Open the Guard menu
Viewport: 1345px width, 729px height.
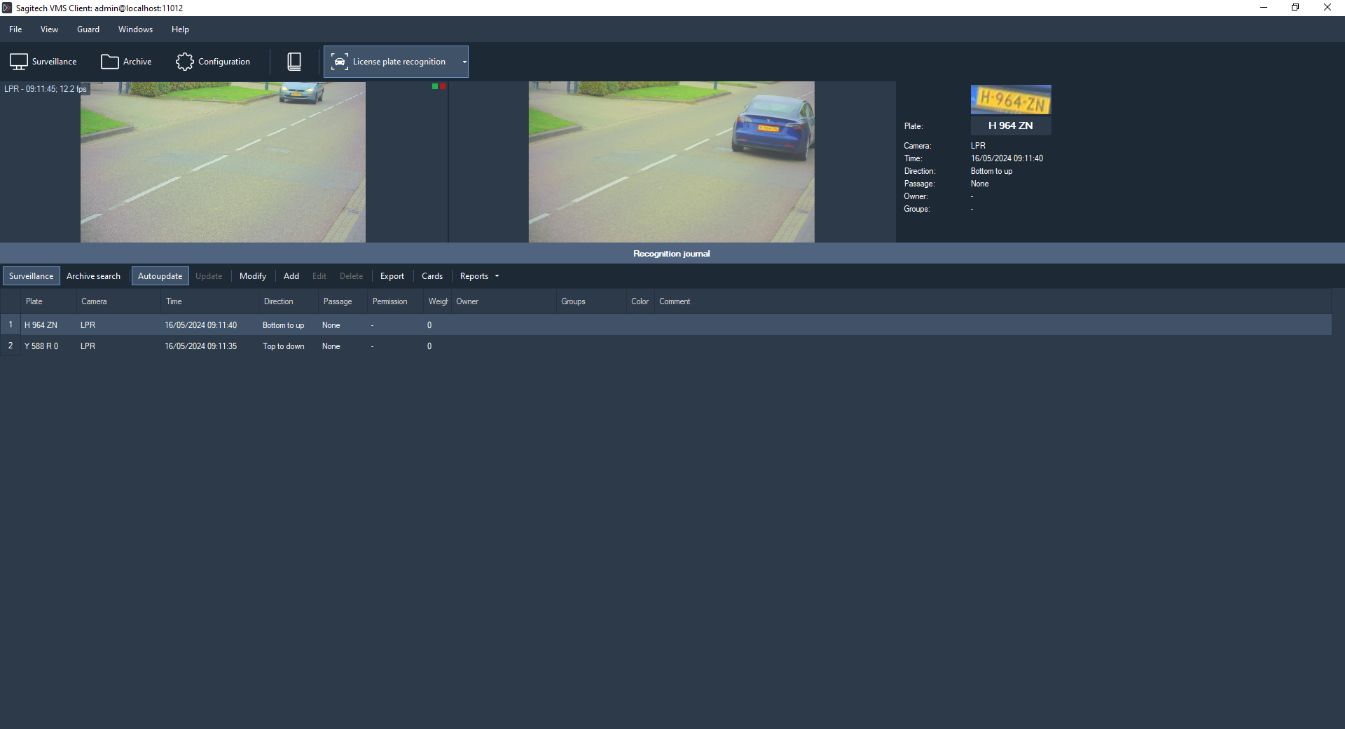pos(88,29)
